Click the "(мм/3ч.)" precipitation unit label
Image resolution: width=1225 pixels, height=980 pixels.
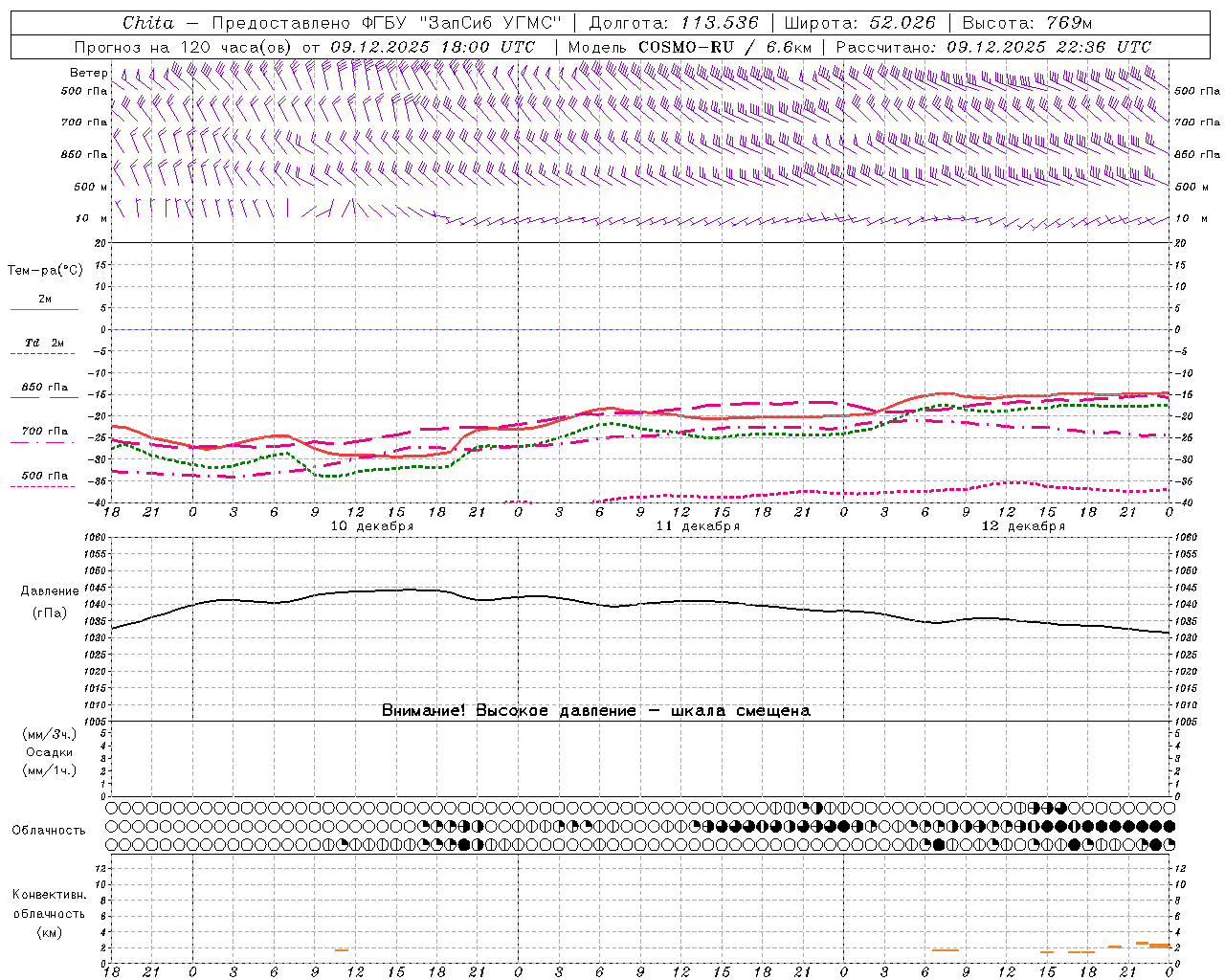[x=50, y=734]
